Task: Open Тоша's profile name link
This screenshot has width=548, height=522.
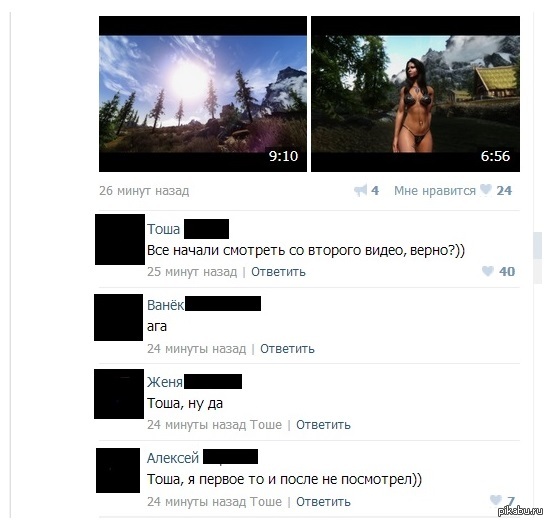Action: [x=164, y=229]
